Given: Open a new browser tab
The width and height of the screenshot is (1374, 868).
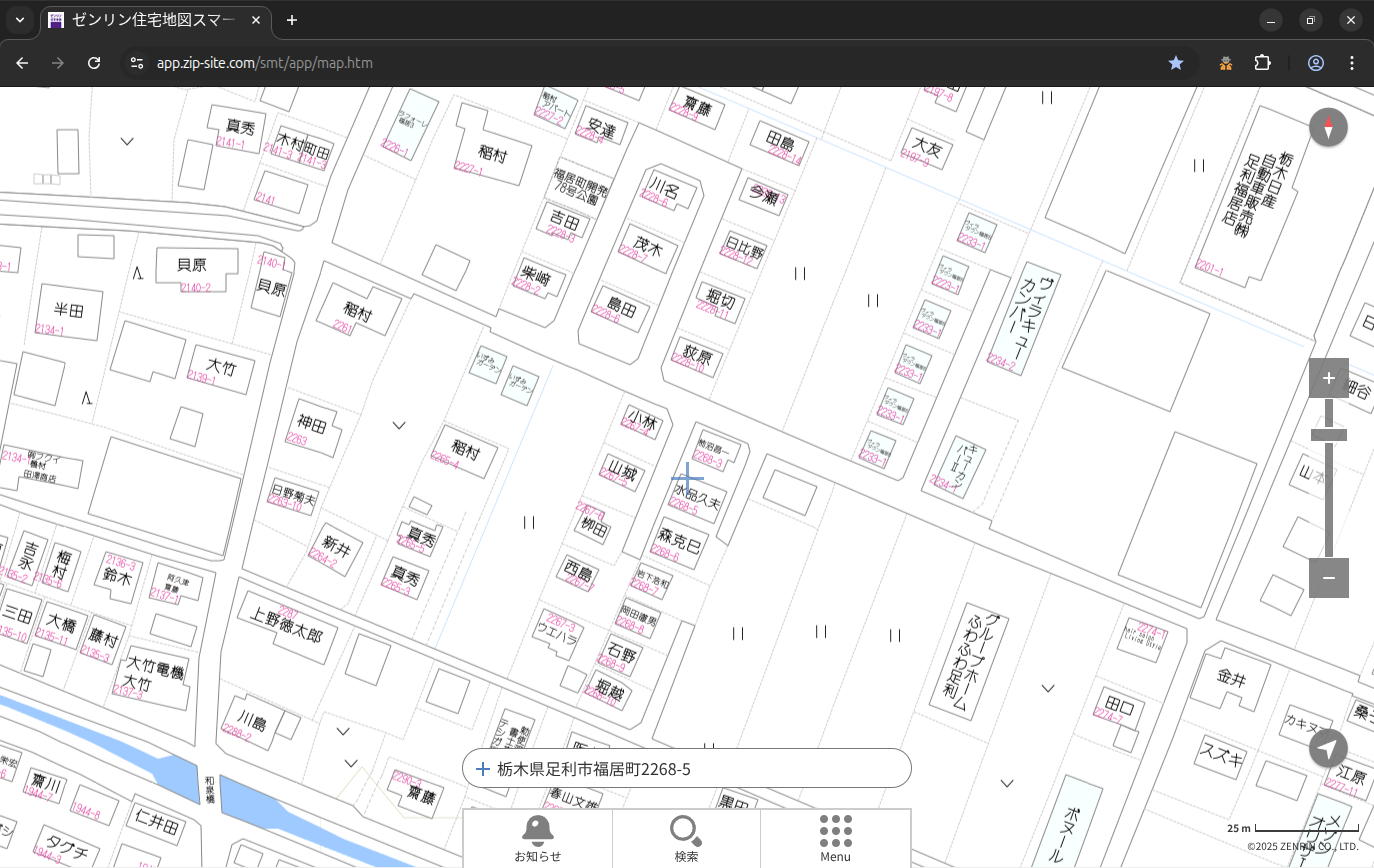Looking at the screenshot, I should coord(292,20).
